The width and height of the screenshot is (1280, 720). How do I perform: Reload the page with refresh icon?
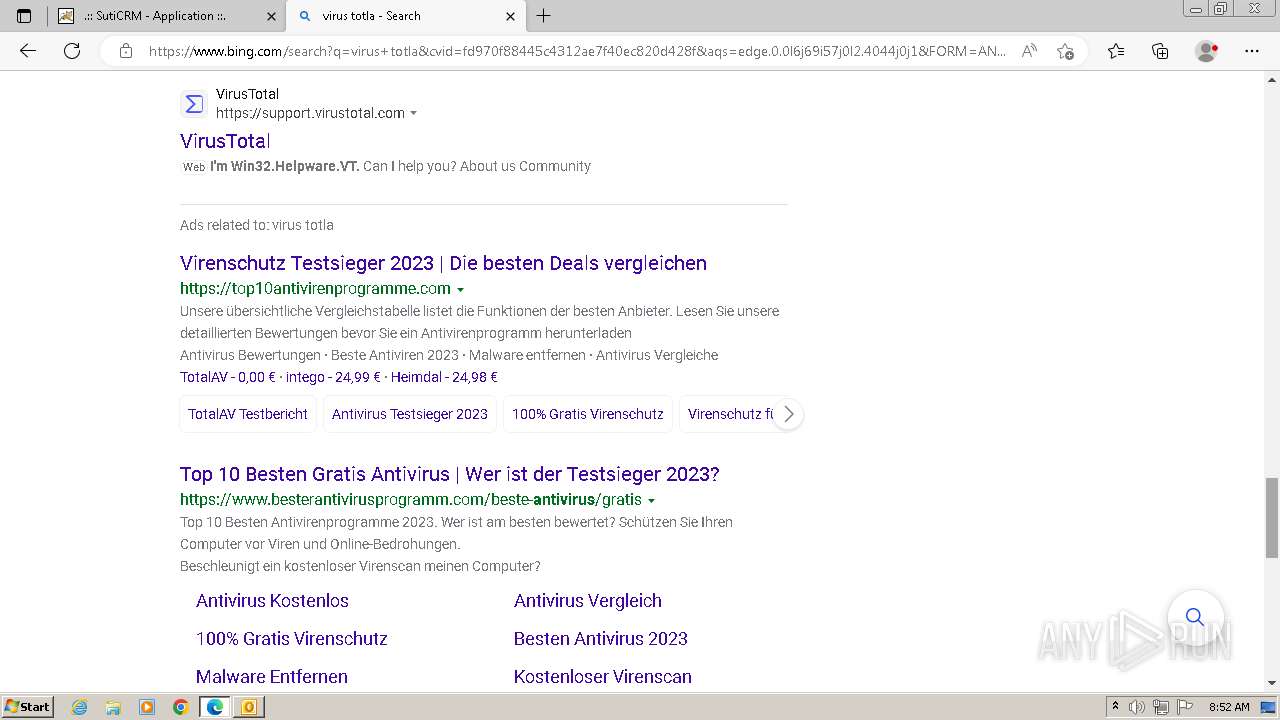[x=72, y=51]
